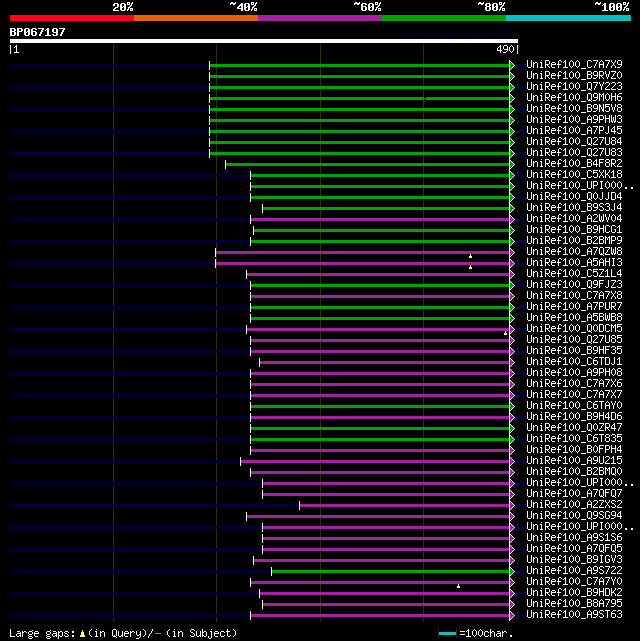The image size is (640, 641).
Task: Select the UniRef100_C7A7X6 label
Action: pyautogui.click(x=574, y=384)
